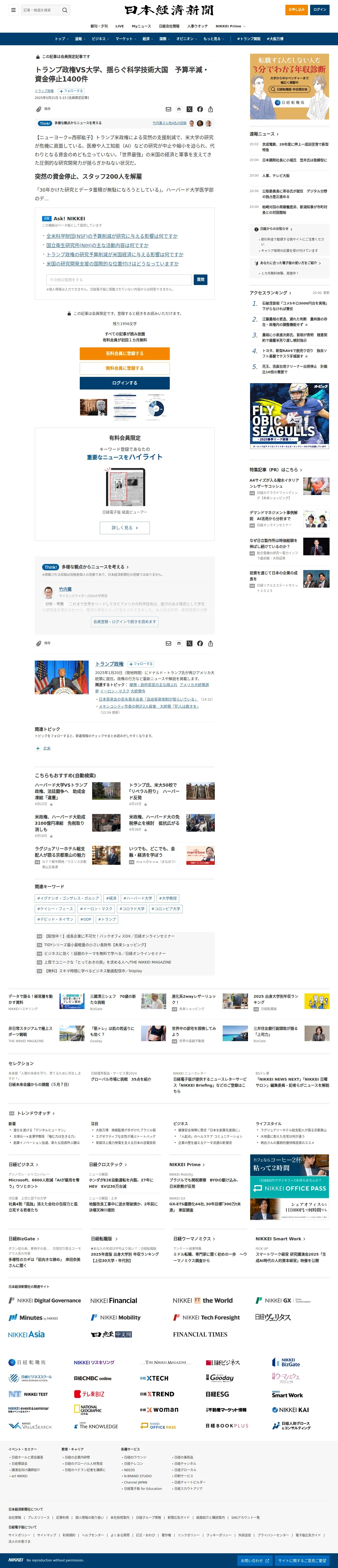Click the email share icon beneath the headline
The width and height of the screenshot is (338, 1568).
coord(169,109)
